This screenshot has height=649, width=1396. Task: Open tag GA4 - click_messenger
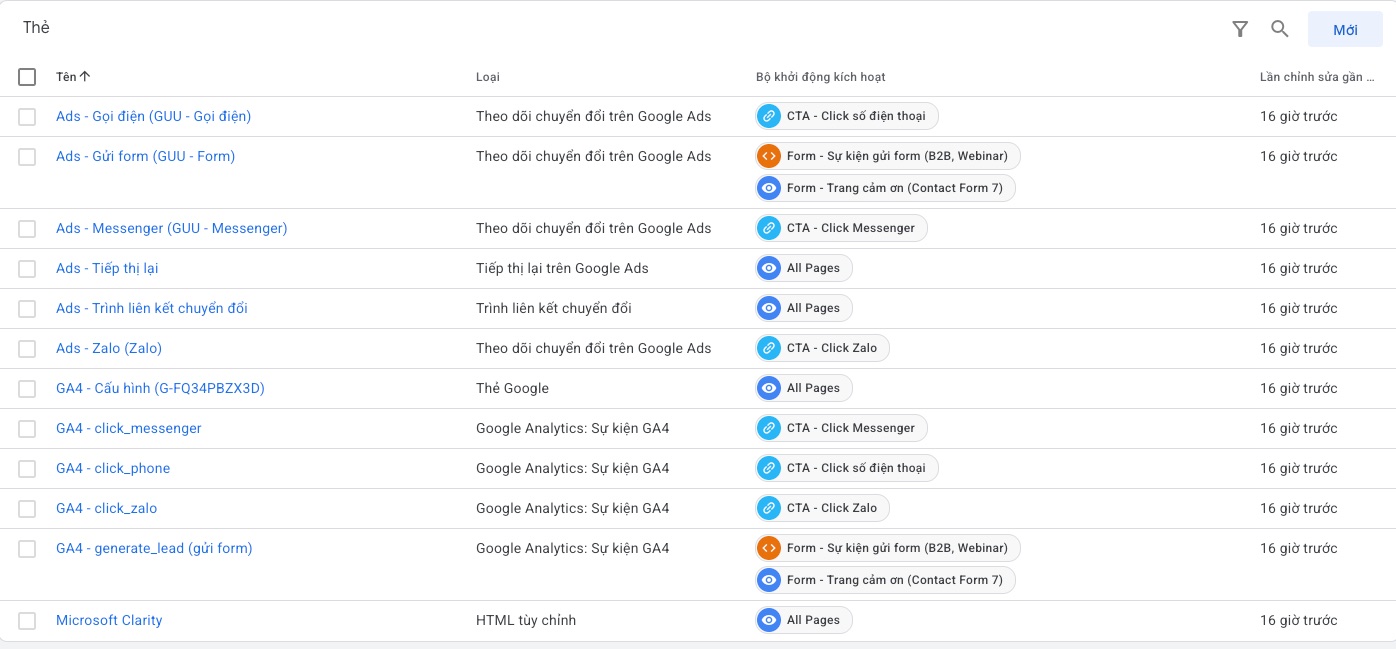pos(129,428)
